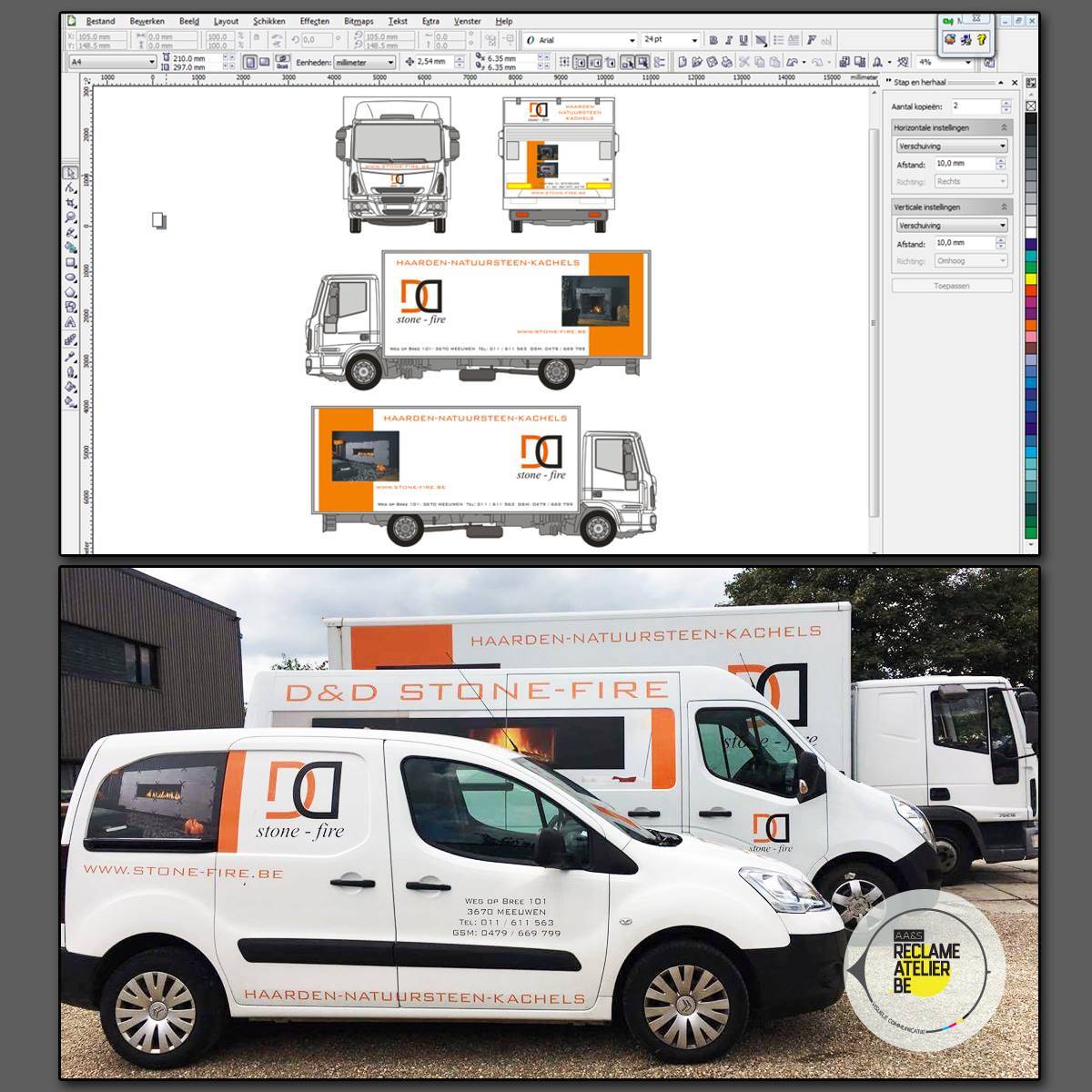
Task: Pick the Eyedropper tool
Action: click(70, 356)
